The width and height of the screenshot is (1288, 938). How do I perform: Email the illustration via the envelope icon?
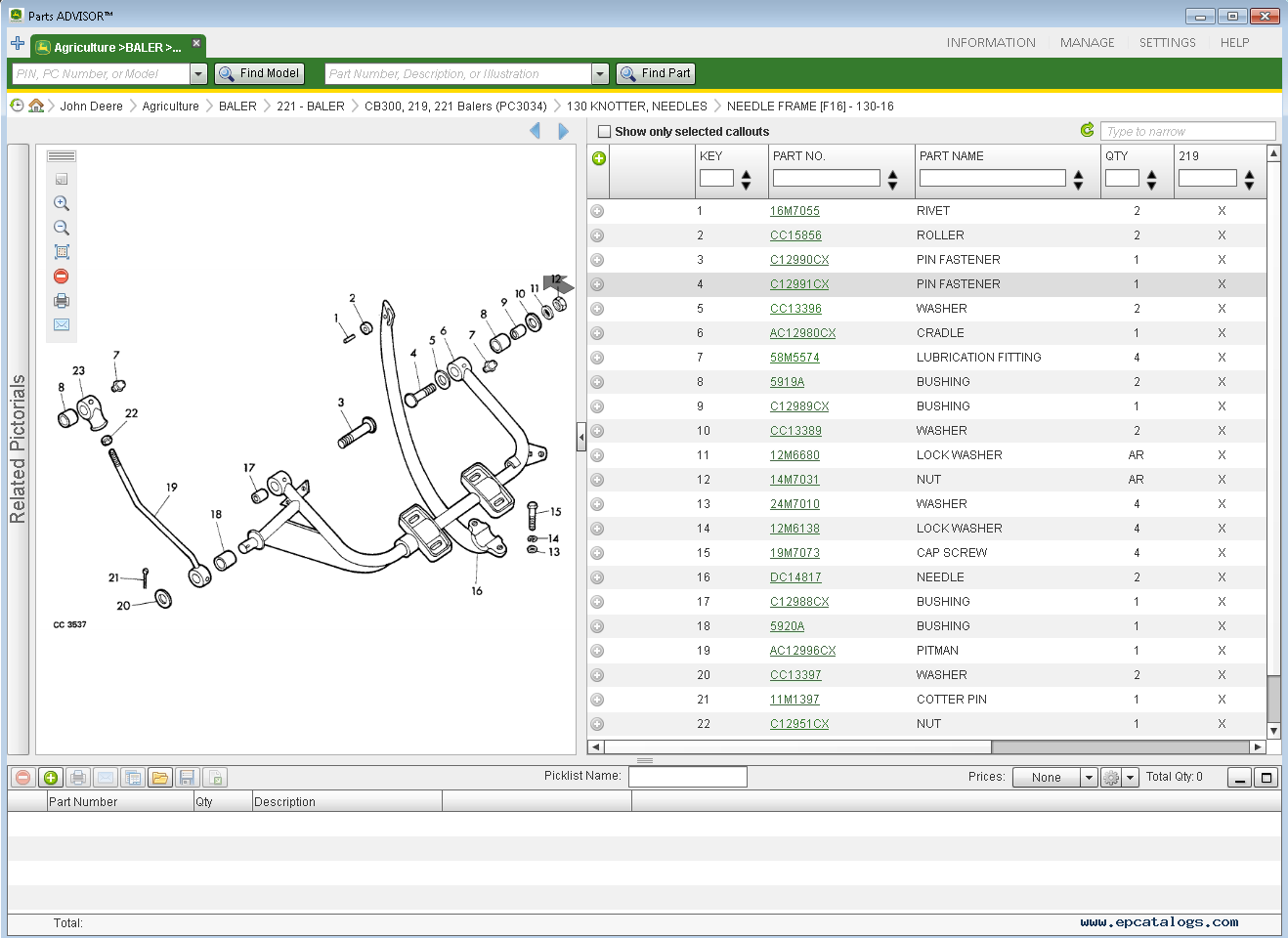pos(62,324)
